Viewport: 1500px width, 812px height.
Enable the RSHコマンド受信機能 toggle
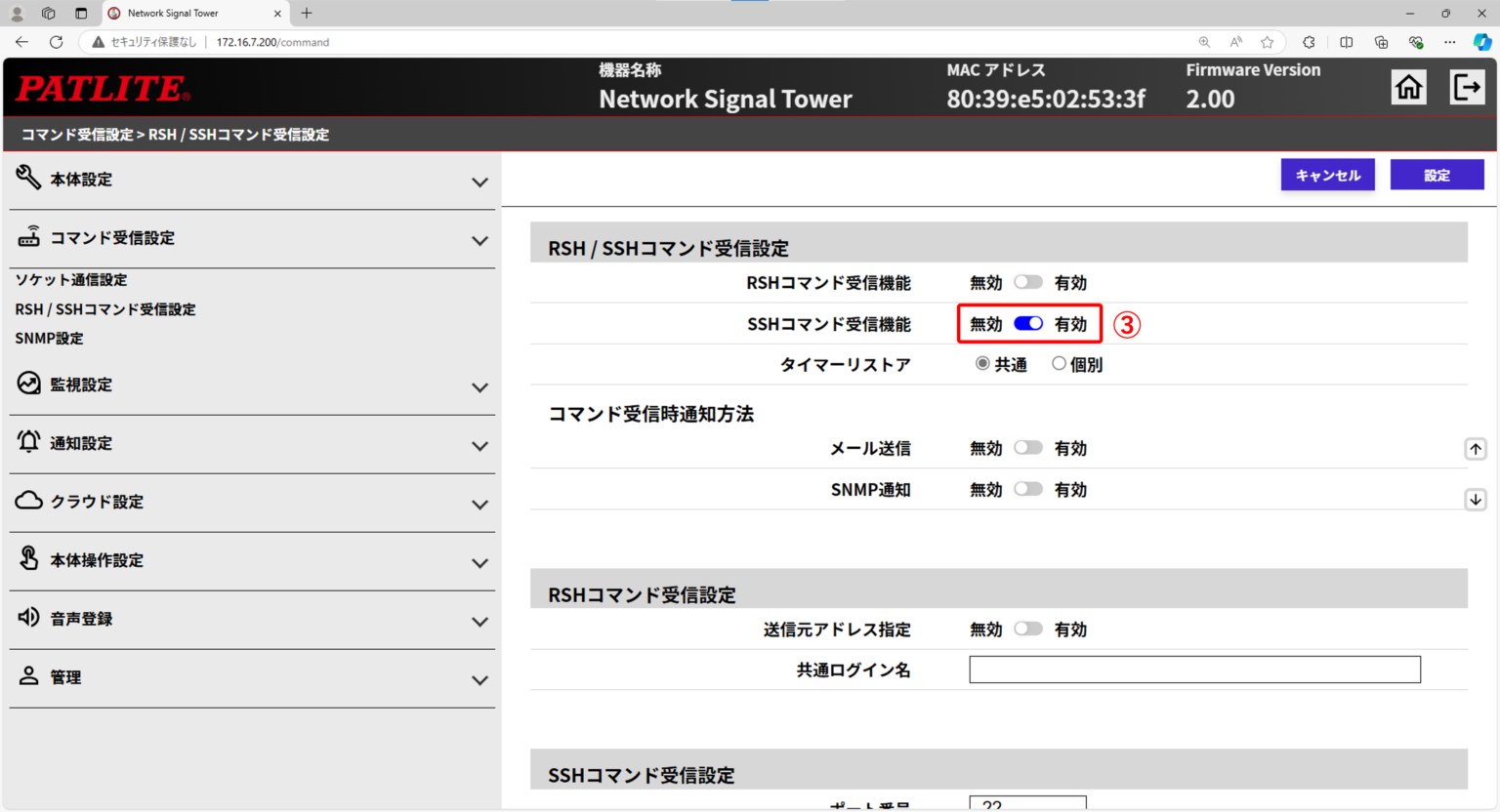1028,281
